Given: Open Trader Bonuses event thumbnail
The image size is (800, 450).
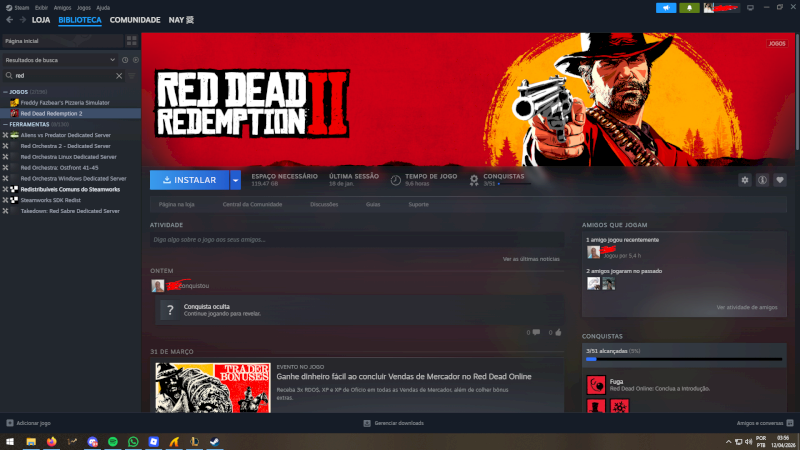Looking at the screenshot, I should pyautogui.click(x=213, y=388).
